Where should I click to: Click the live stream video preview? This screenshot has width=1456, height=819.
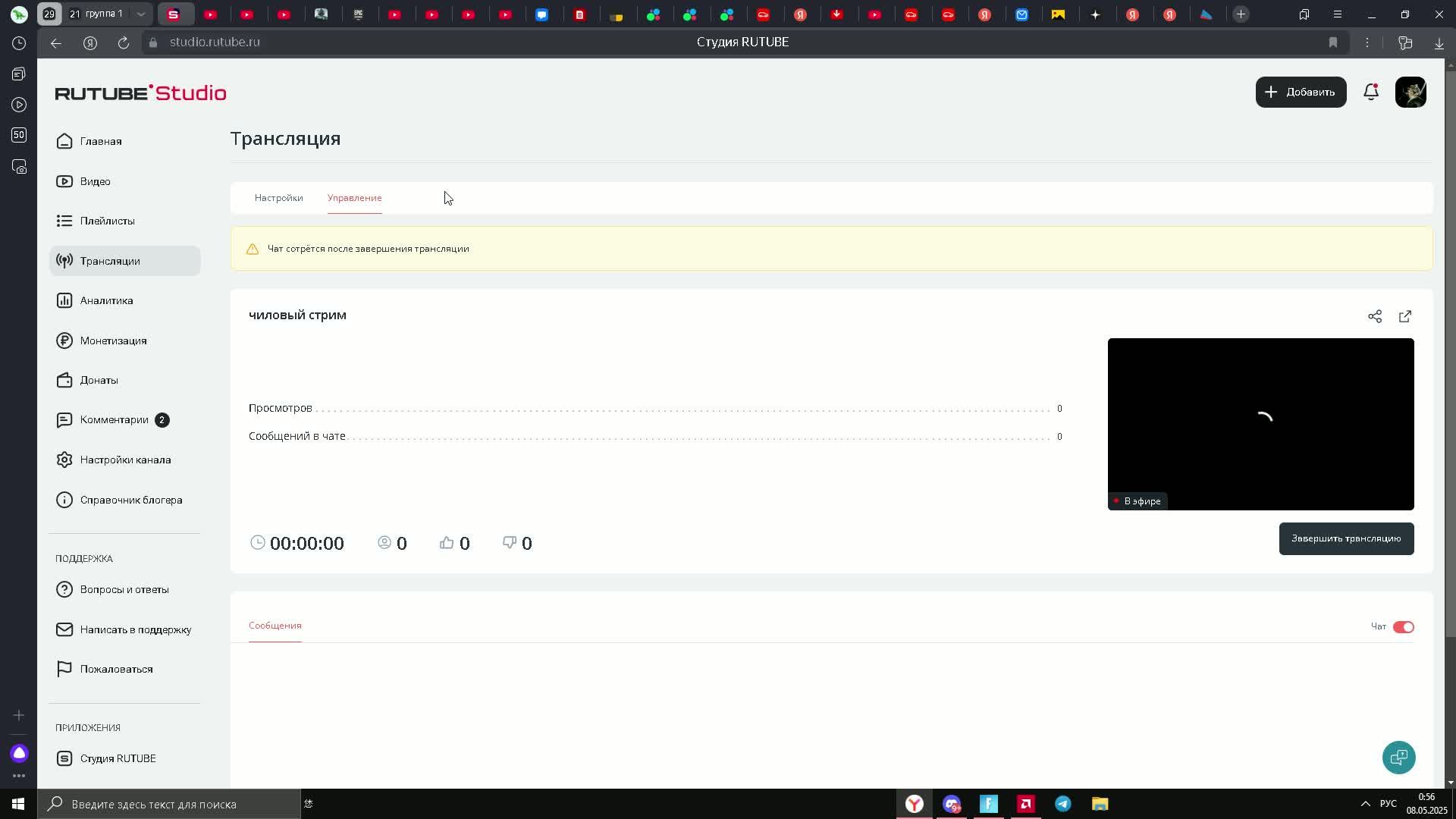(1260, 423)
